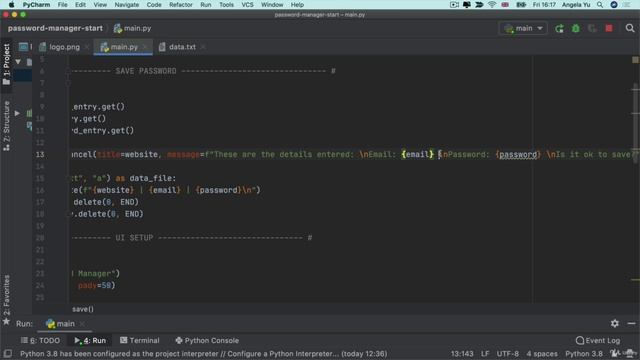
Task: Change 4 spaces indent setting
Action: 542,353
